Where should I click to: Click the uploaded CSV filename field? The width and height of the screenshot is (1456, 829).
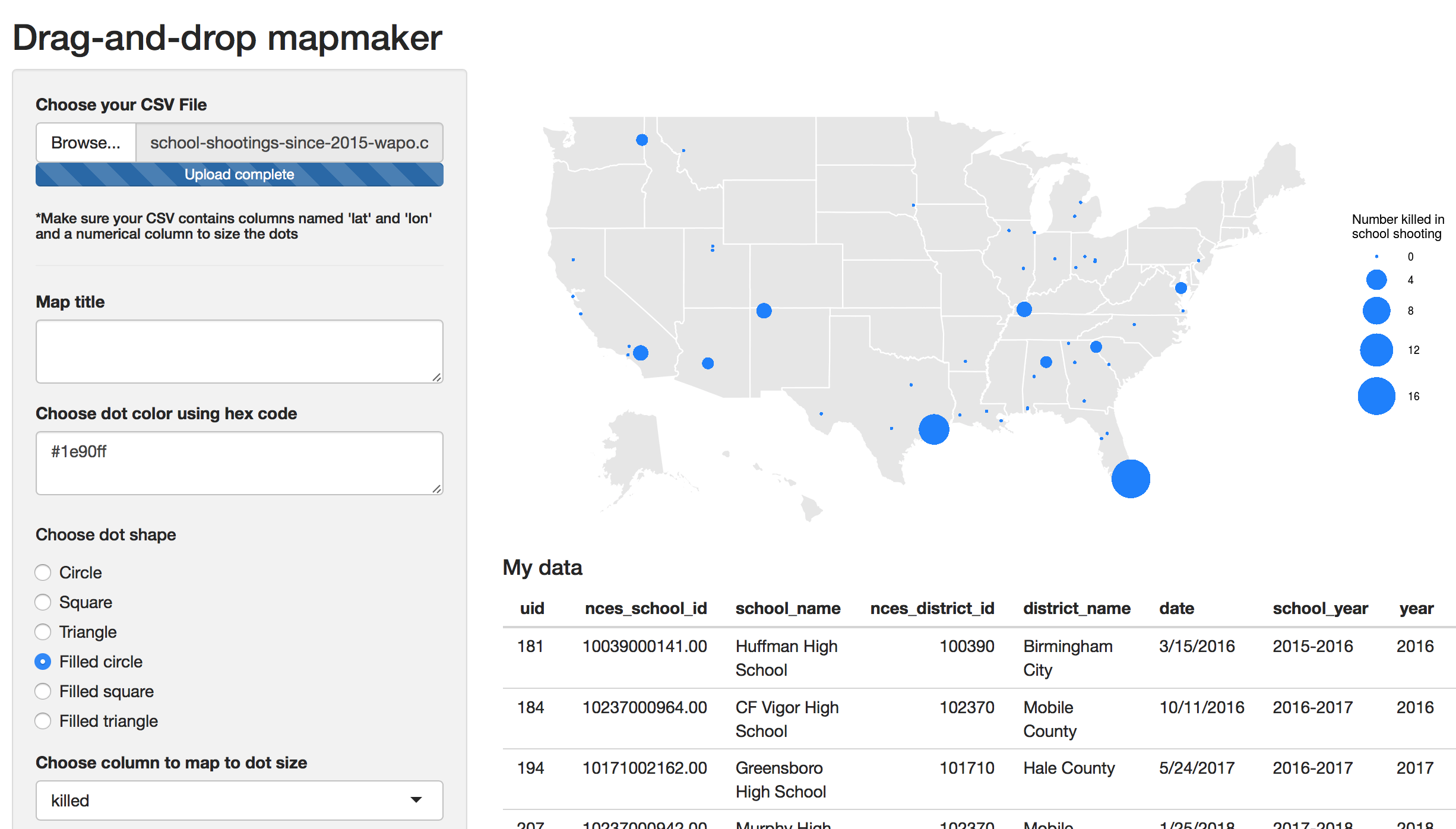(289, 143)
